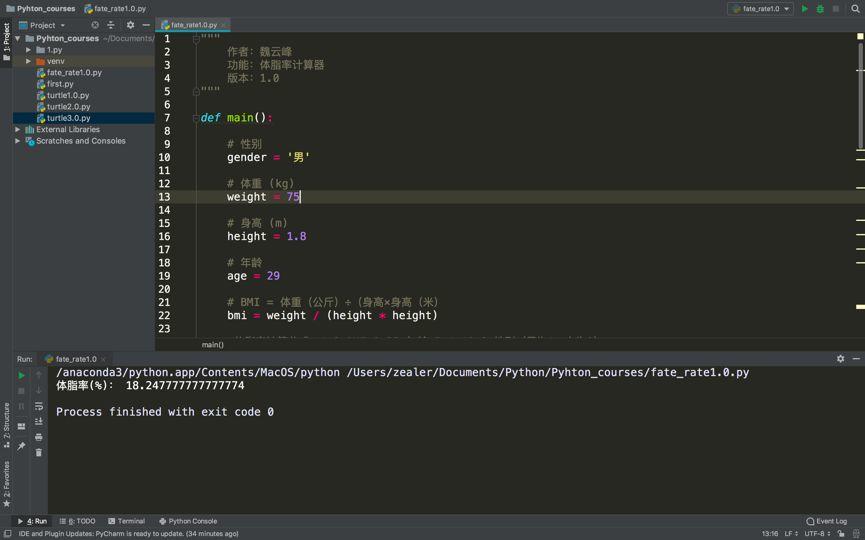Open the run configuration dropdown fate_rate1.0
The height and width of the screenshot is (540, 865).
[x=760, y=9]
